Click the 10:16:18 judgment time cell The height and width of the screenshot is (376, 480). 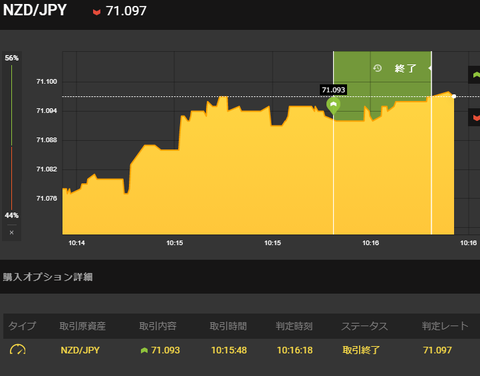point(295,350)
